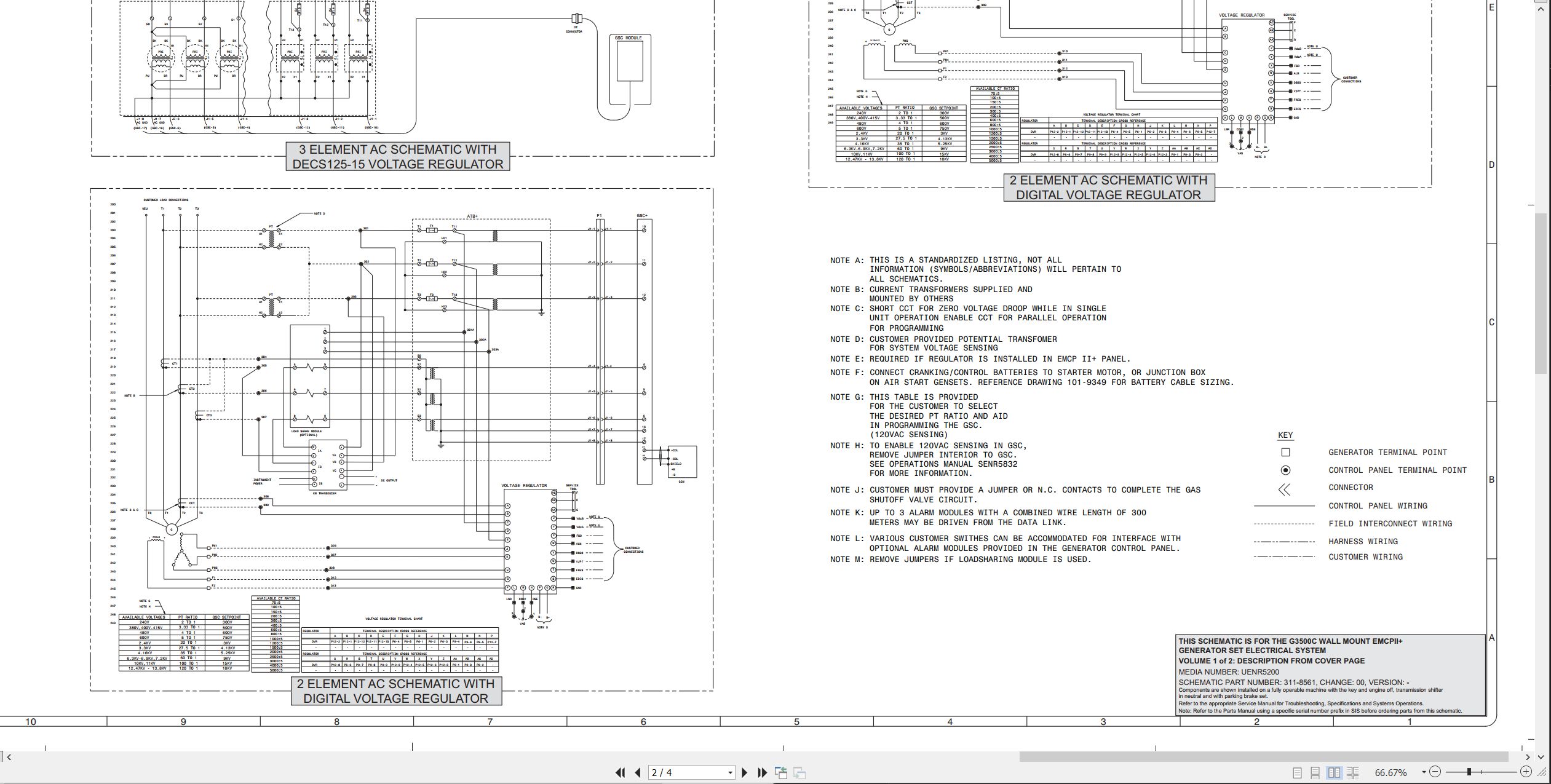Go to the previous page
The height and width of the screenshot is (784, 1551).
(x=638, y=772)
